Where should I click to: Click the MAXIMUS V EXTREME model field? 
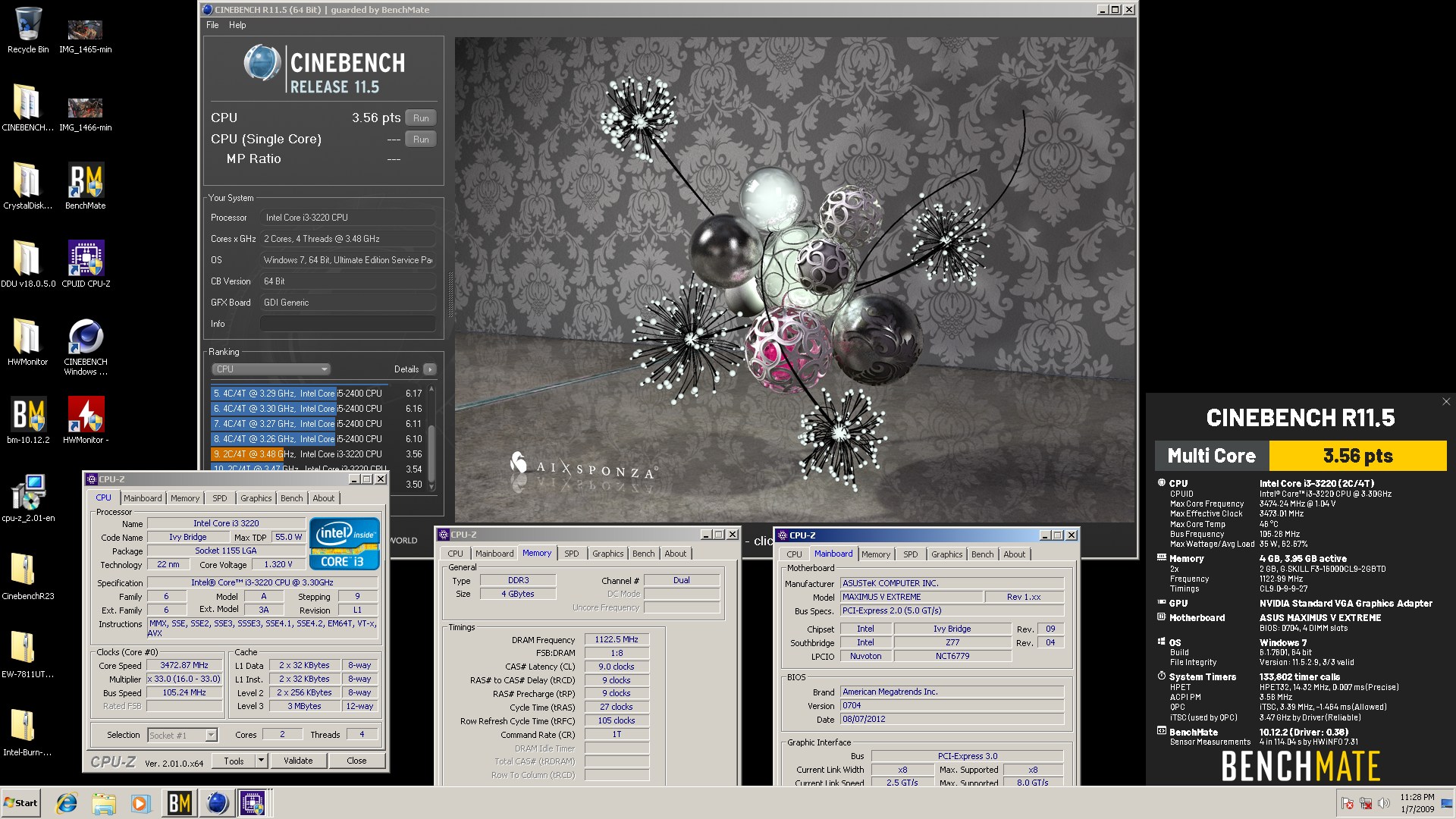coord(912,597)
